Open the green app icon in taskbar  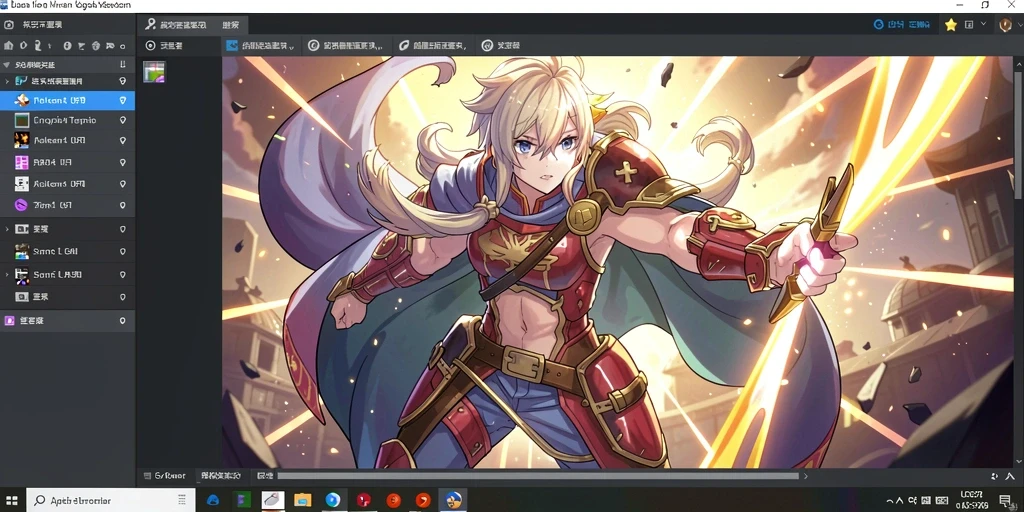tap(244, 500)
